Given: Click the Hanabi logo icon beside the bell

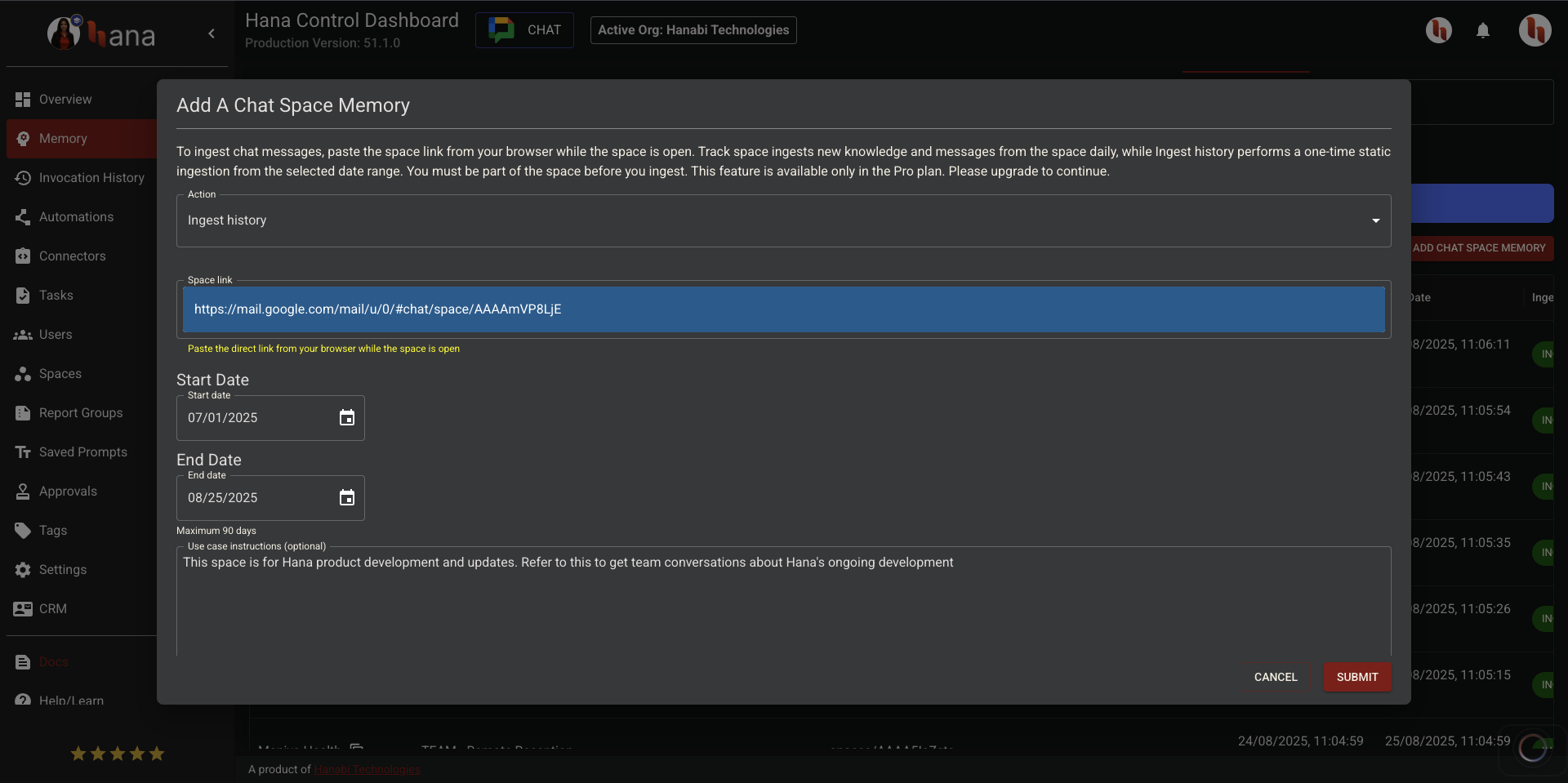Looking at the screenshot, I should (x=1439, y=31).
